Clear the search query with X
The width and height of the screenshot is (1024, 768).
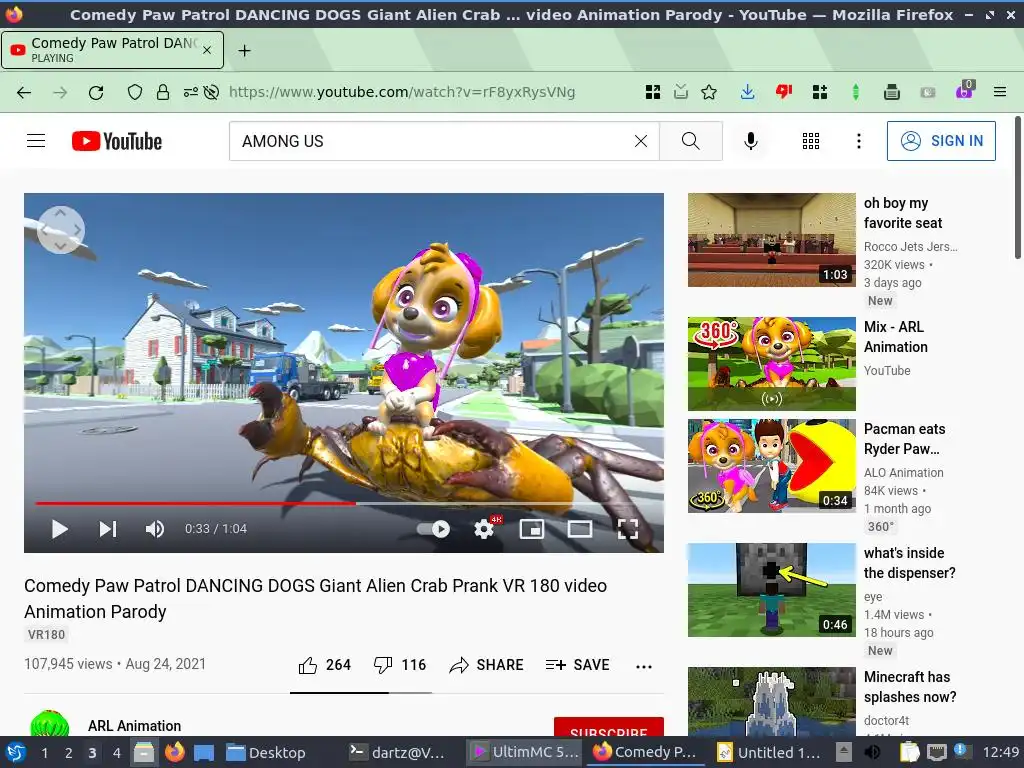tap(641, 141)
